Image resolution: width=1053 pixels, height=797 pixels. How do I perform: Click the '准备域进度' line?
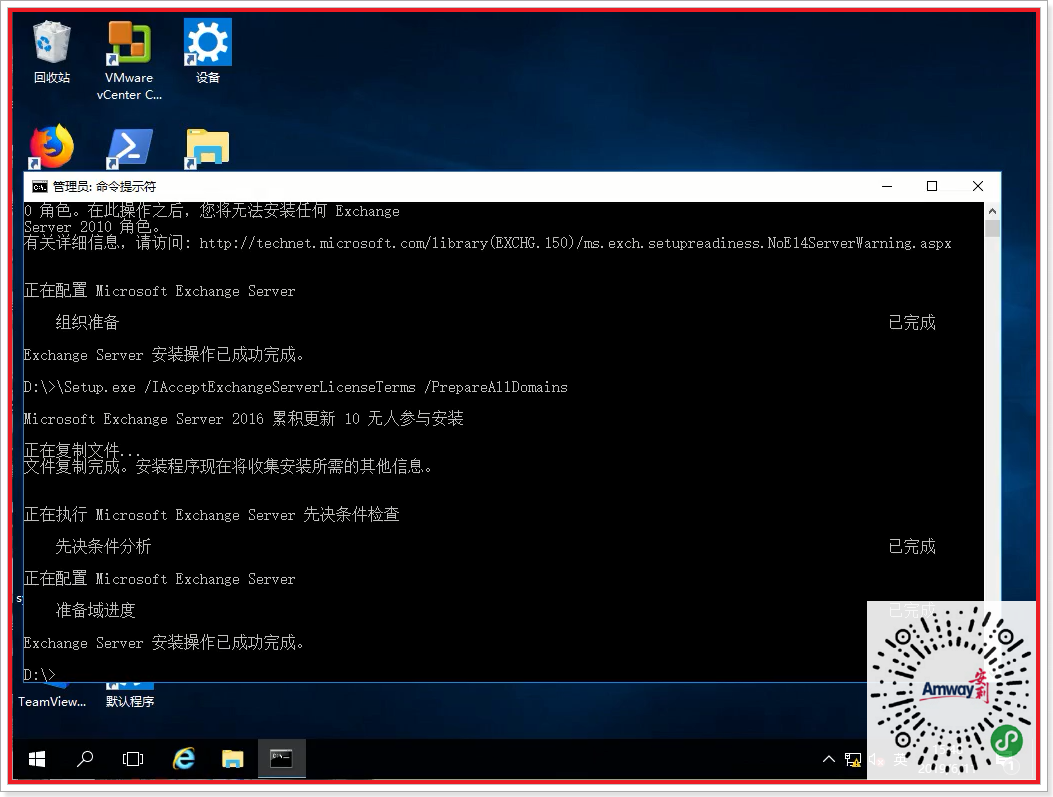point(95,610)
